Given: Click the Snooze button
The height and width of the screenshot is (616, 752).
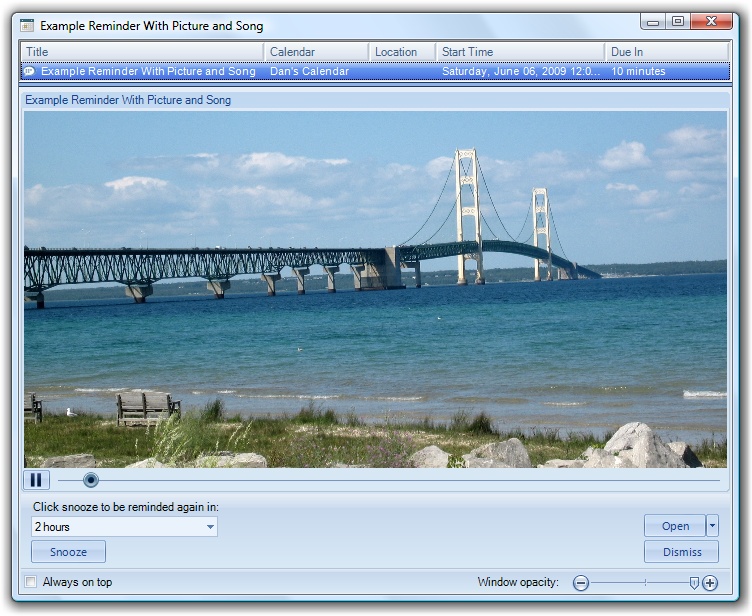Looking at the screenshot, I should pos(69,552).
